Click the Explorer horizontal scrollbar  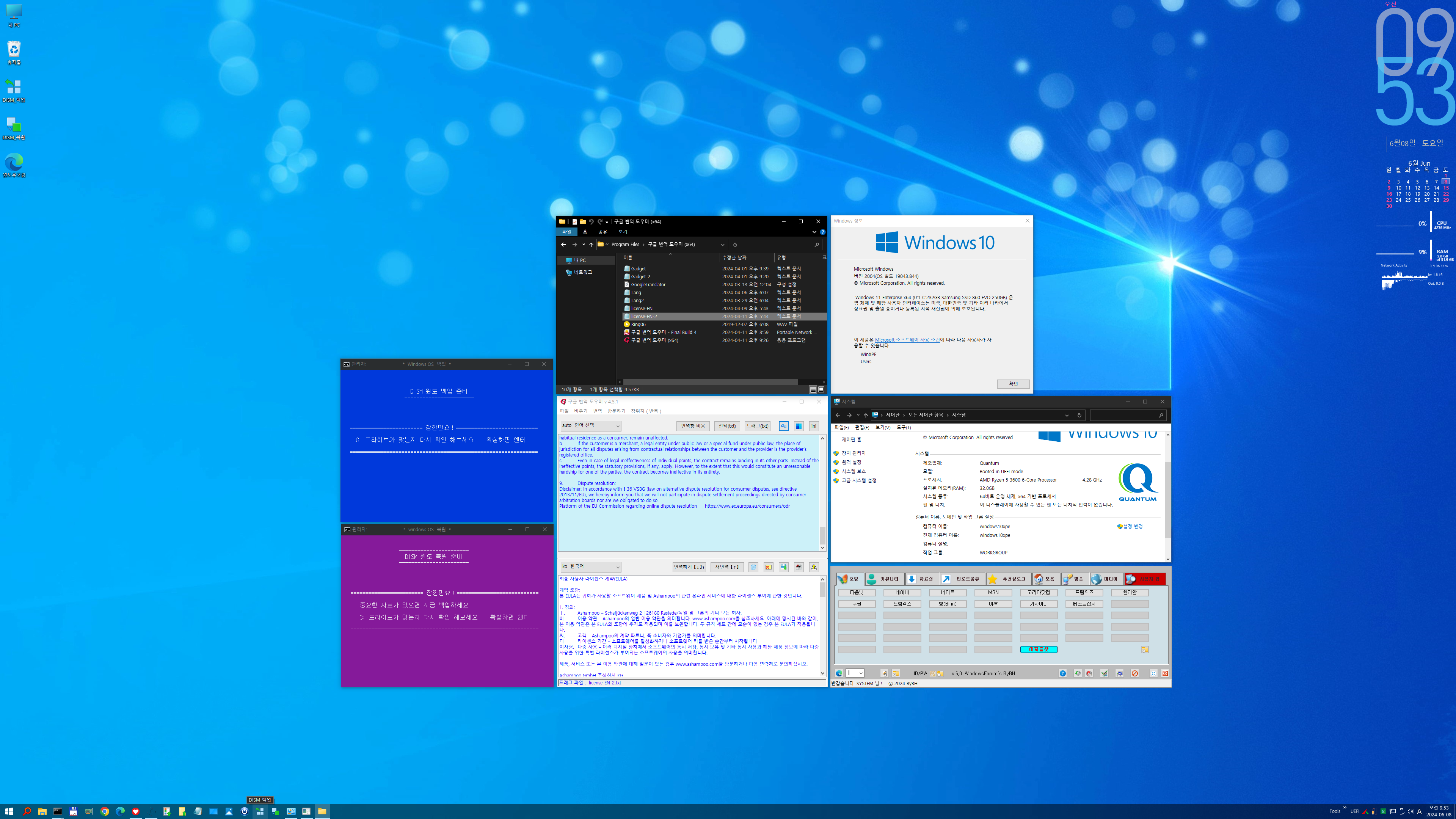point(711,382)
